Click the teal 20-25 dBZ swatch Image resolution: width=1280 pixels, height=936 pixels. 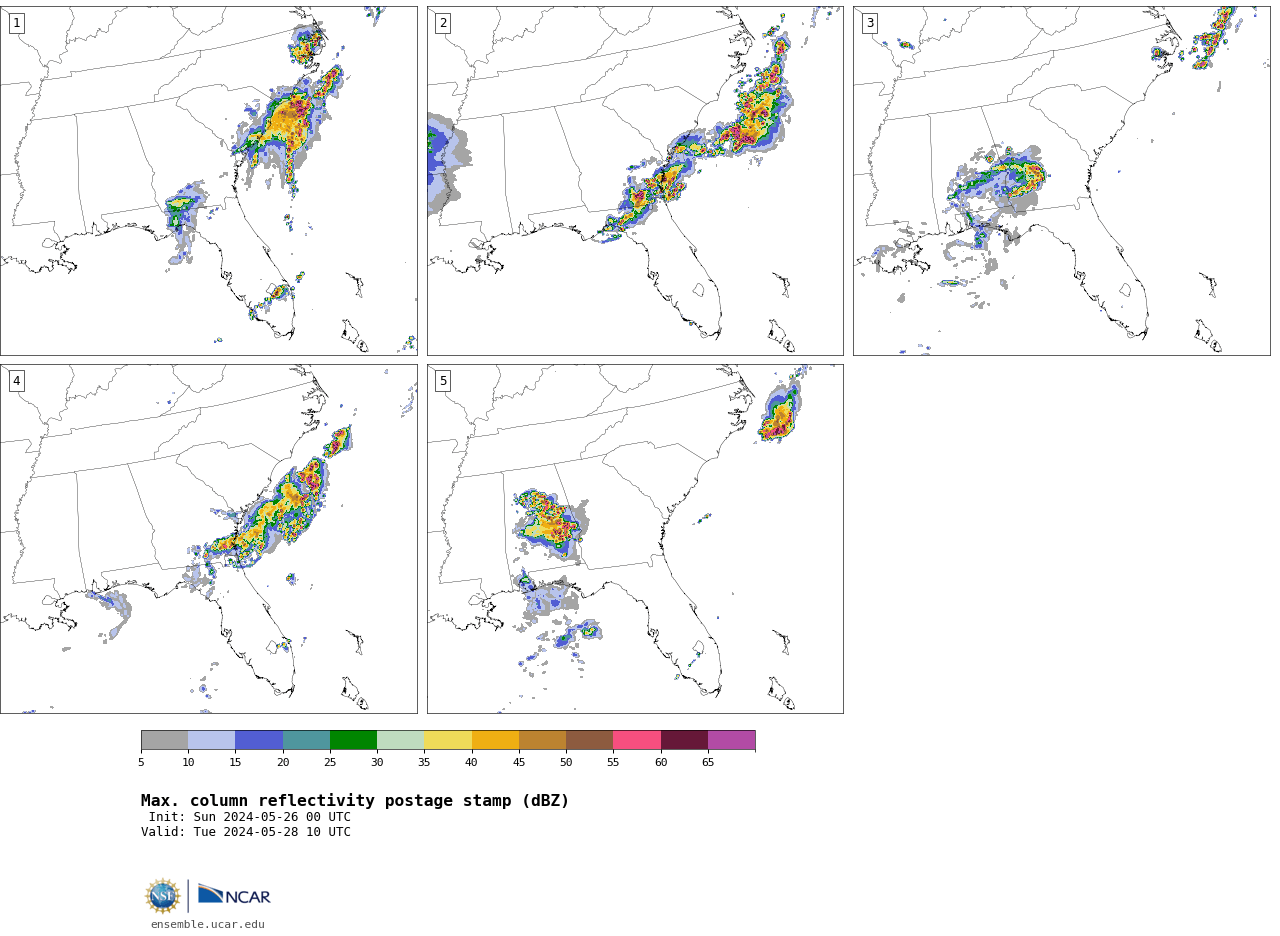coord(306,740)
